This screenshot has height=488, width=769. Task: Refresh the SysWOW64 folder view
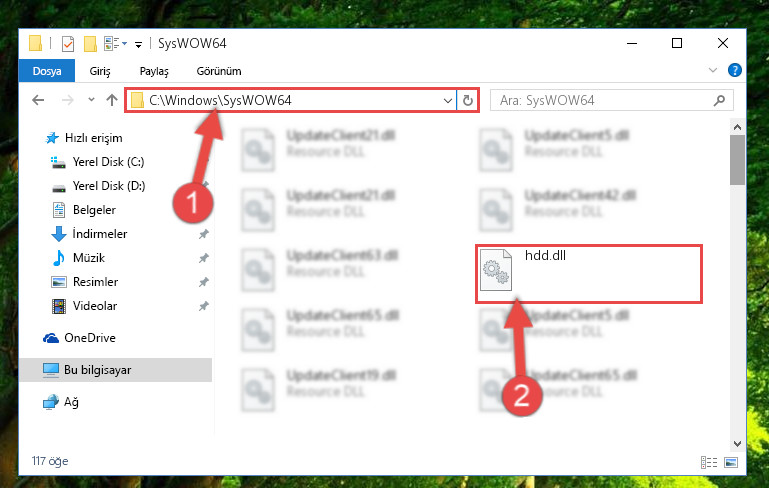pos(467,100)
